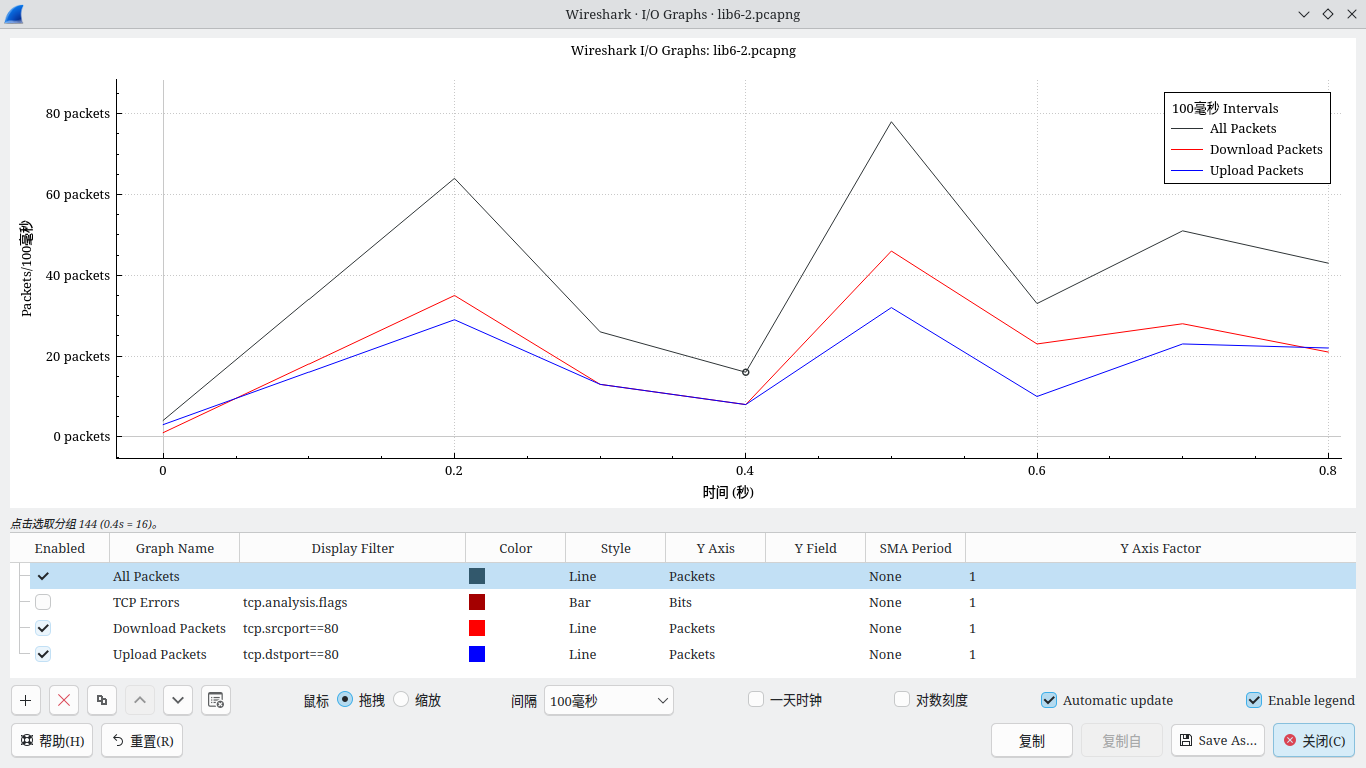Clear all graphs from the list
This screenshot has height=768, width=1366.
click(216, 700)
